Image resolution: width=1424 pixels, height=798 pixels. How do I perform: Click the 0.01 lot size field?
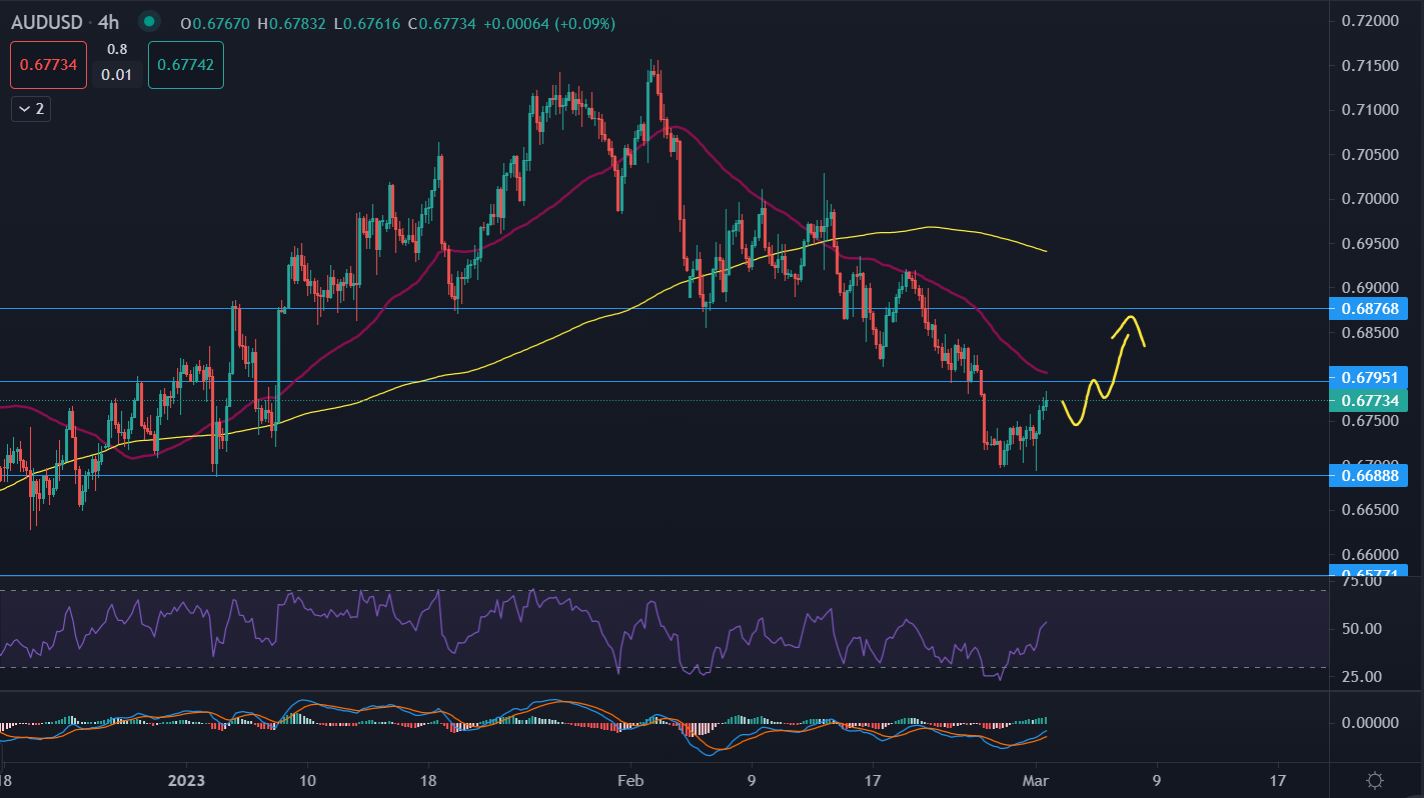coord(117,75)
